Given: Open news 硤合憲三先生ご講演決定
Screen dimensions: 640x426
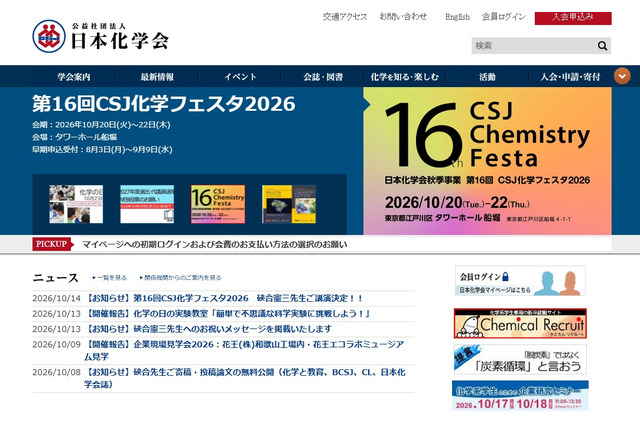Looking at the screenshot, I should [x=224, y=298].
